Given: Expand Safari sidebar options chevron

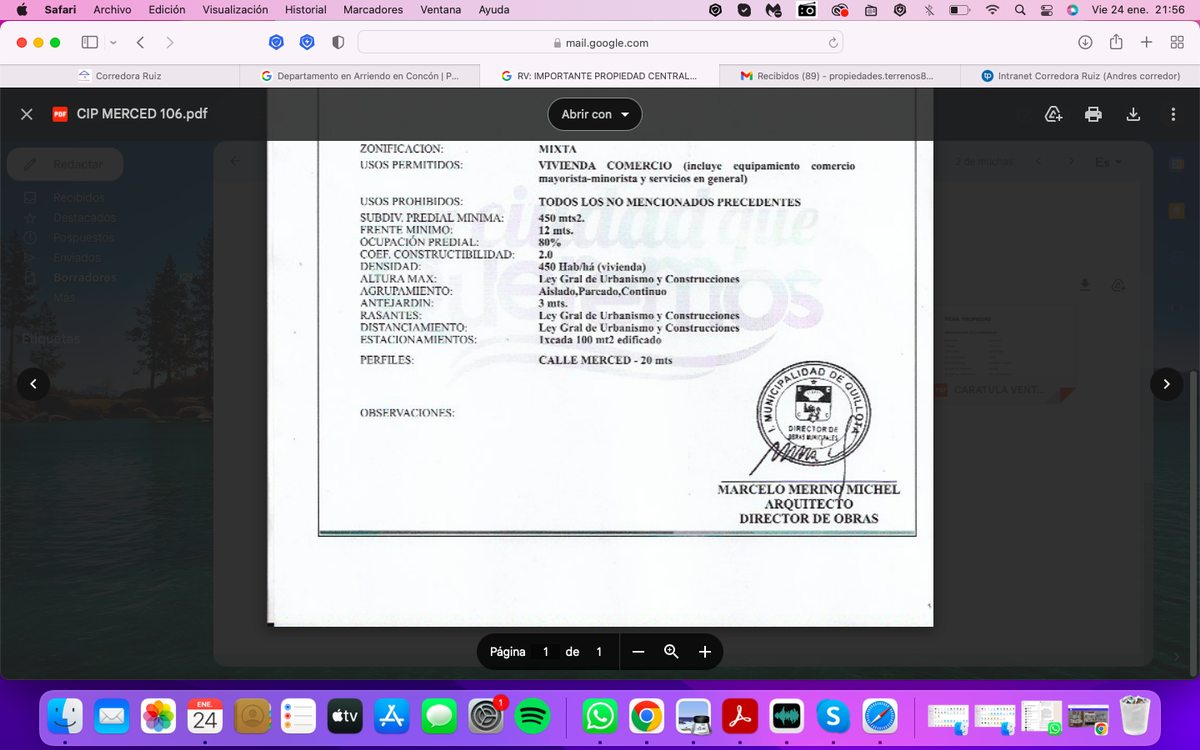Looking at the screenshot, I should point(113,43).
